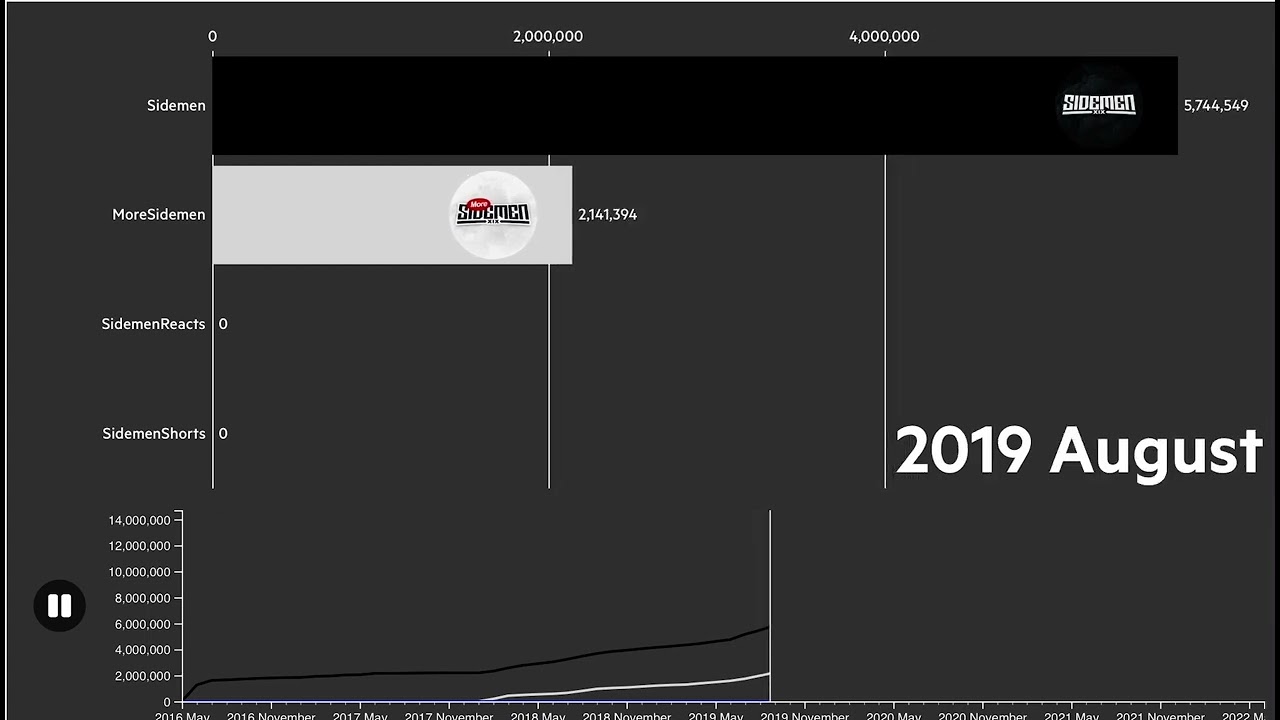Click the 10,000,000 line chart axis label
This screenshot has width=1280, height=720.
[x=137, y=572]
